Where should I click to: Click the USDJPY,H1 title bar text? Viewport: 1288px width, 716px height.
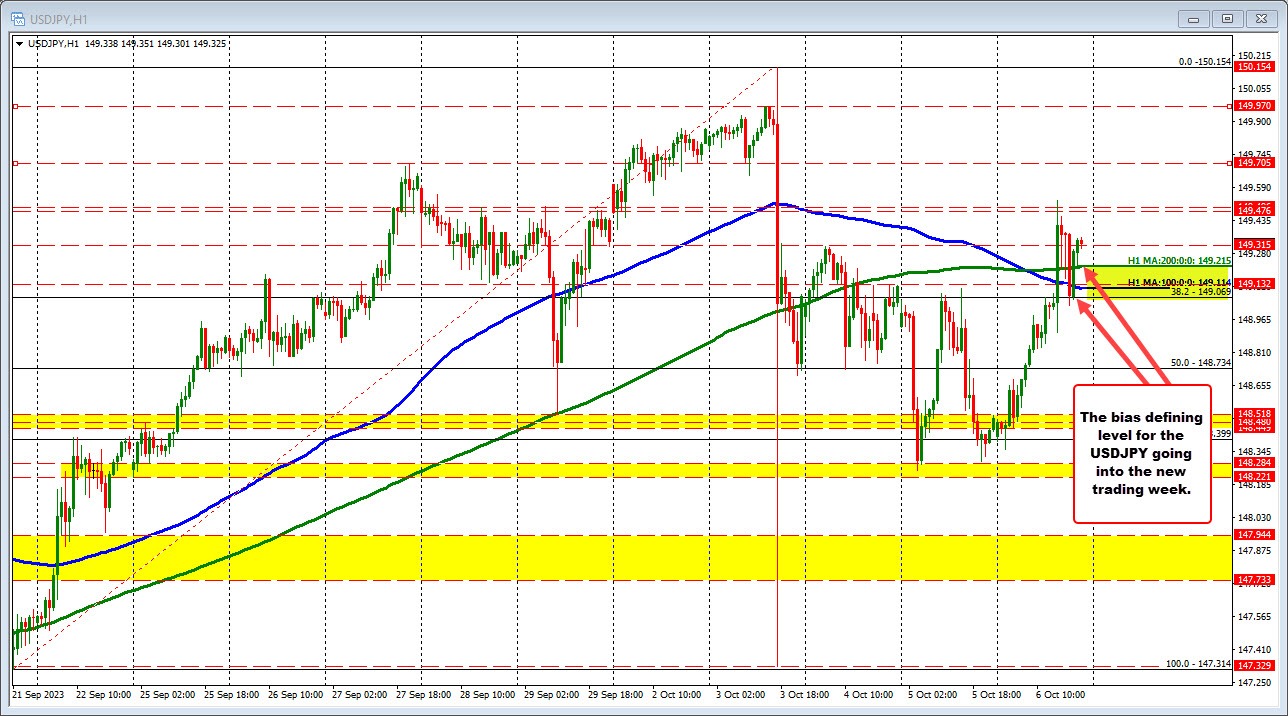tap(61, 18)
